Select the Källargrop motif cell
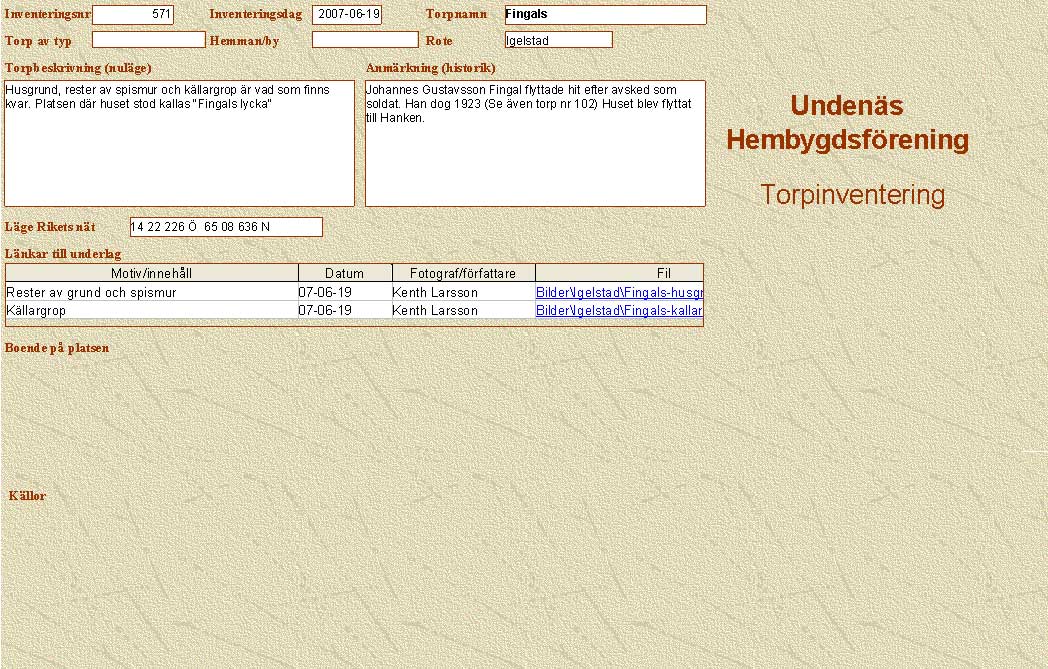This screenshot has width=1048, height=669. tap(45, 311)
